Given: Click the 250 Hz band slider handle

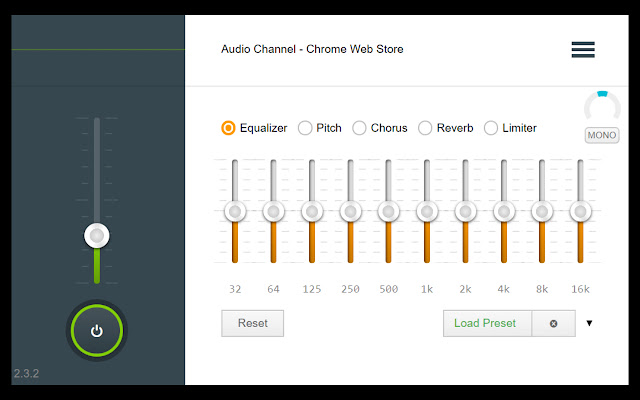Looking at the screenshot, I should pyautogui.click(x=350, y=211).
